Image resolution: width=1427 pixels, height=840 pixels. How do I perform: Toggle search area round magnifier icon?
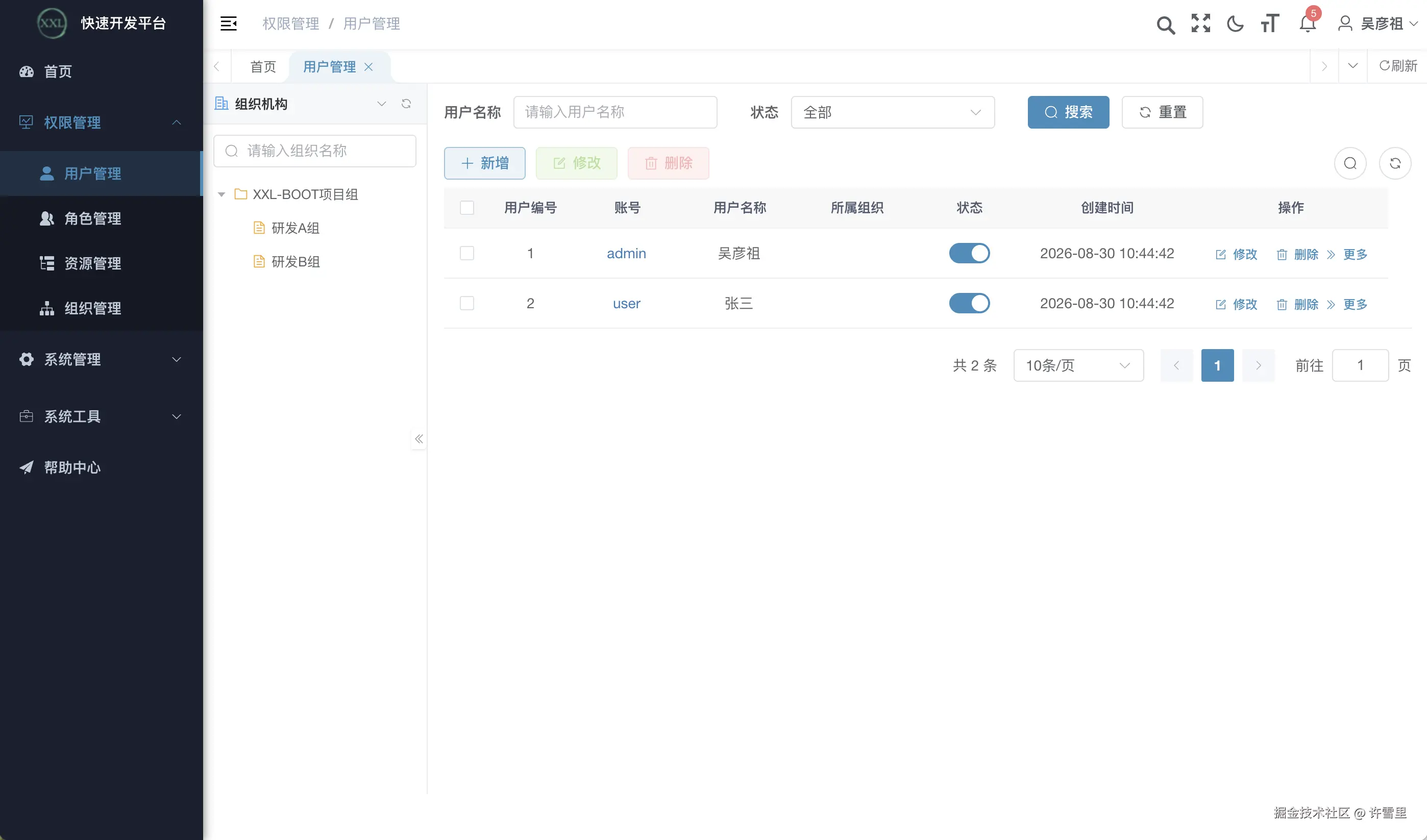(x=1350, y=163)
